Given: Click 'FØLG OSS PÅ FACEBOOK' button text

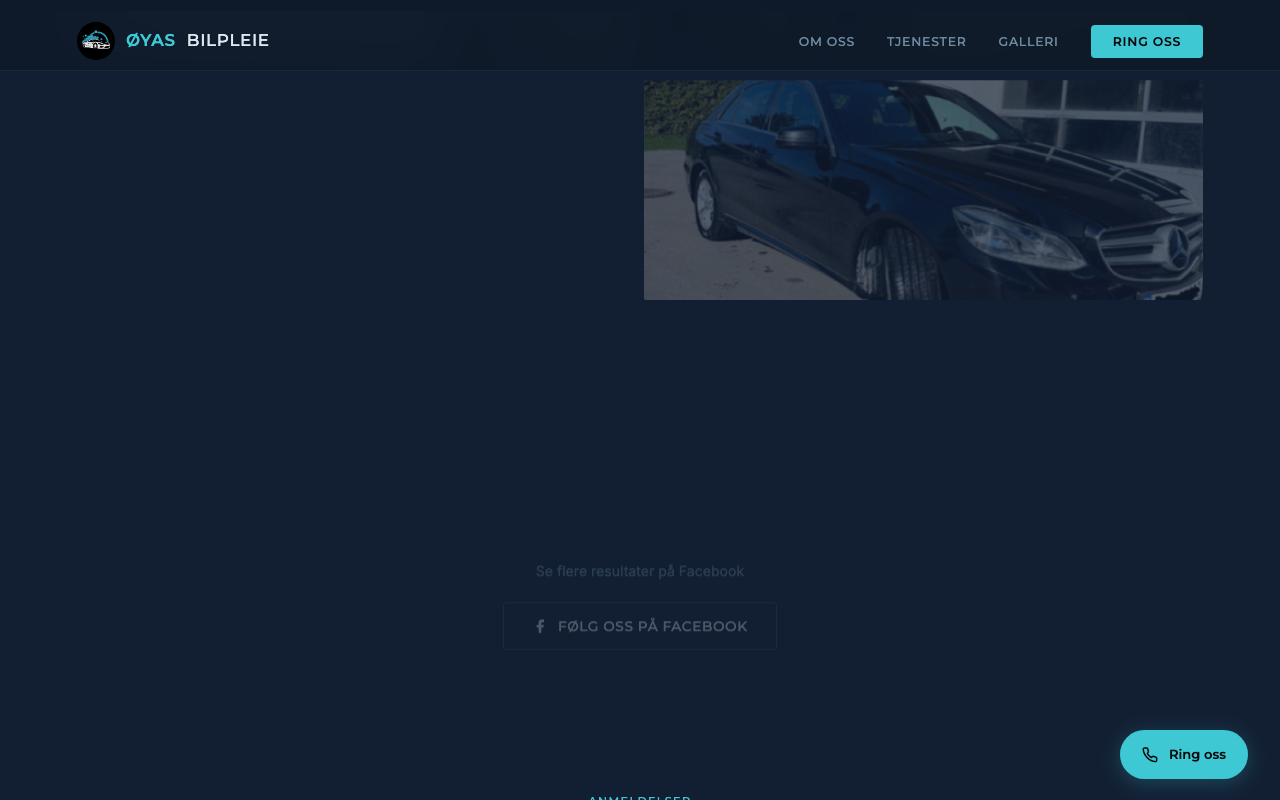Looking at the screenshot, I should coord(652,626).
